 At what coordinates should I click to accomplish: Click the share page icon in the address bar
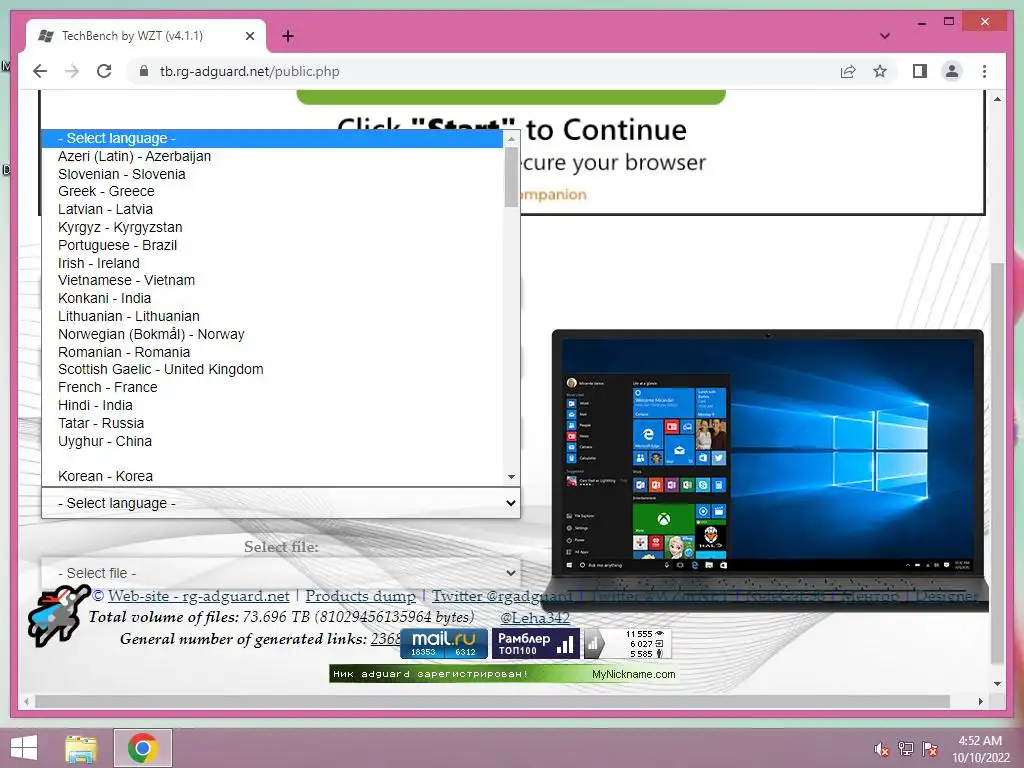coord(848,71)
